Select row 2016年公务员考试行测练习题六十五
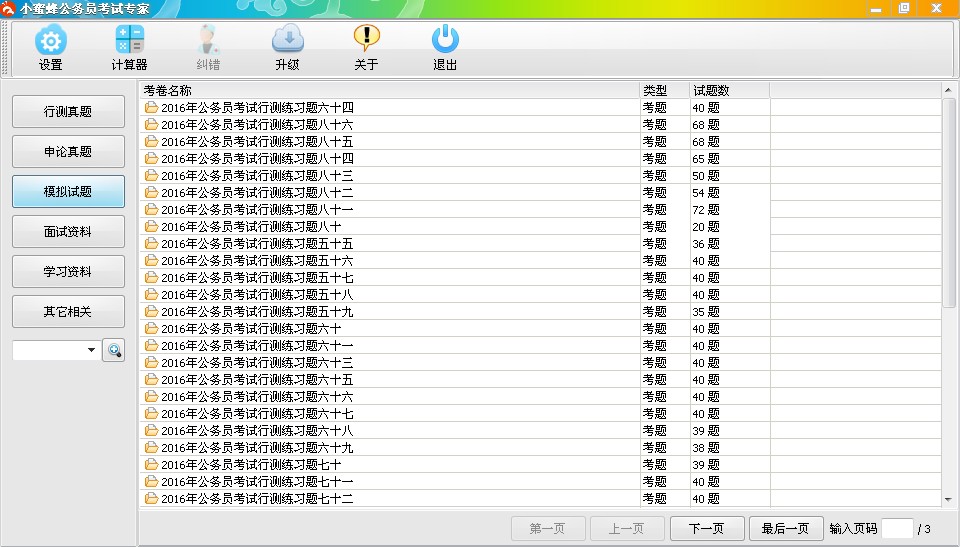 point(541,380)
